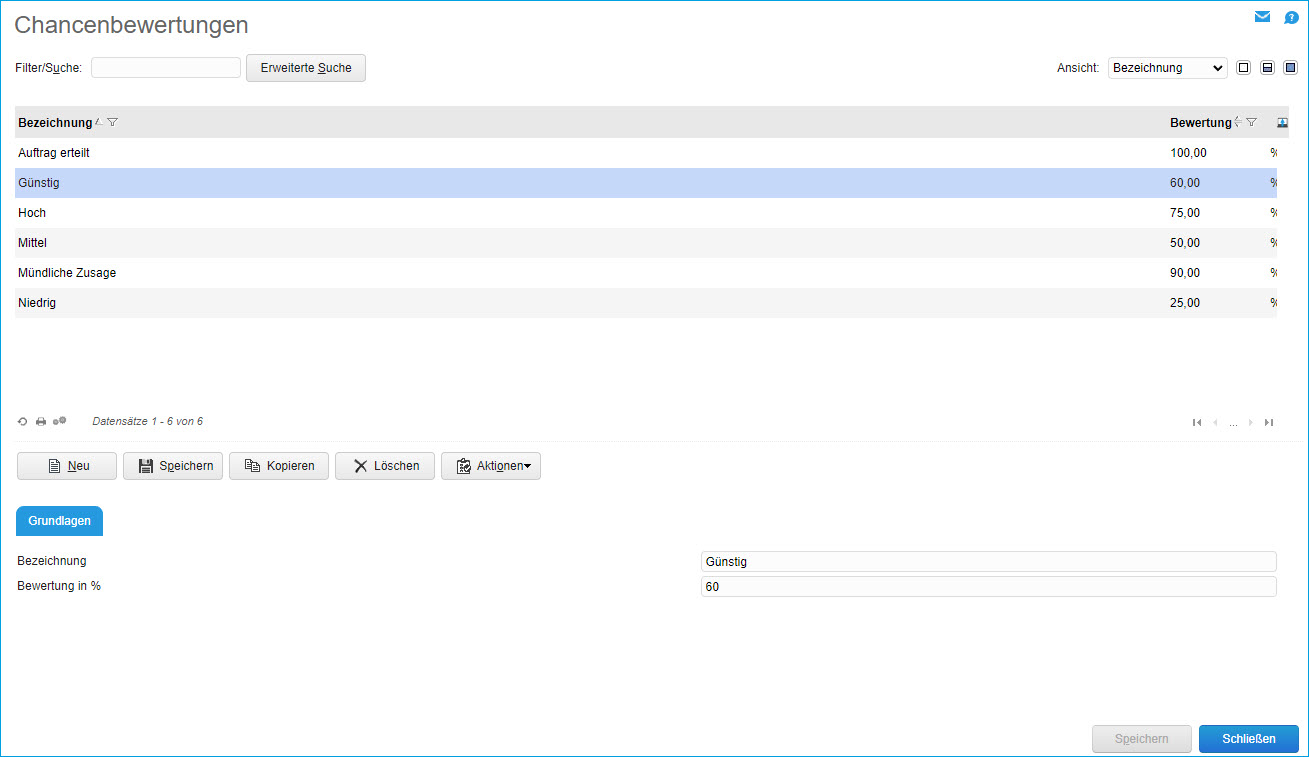Go to the previous page of records

click(1215, 423)
